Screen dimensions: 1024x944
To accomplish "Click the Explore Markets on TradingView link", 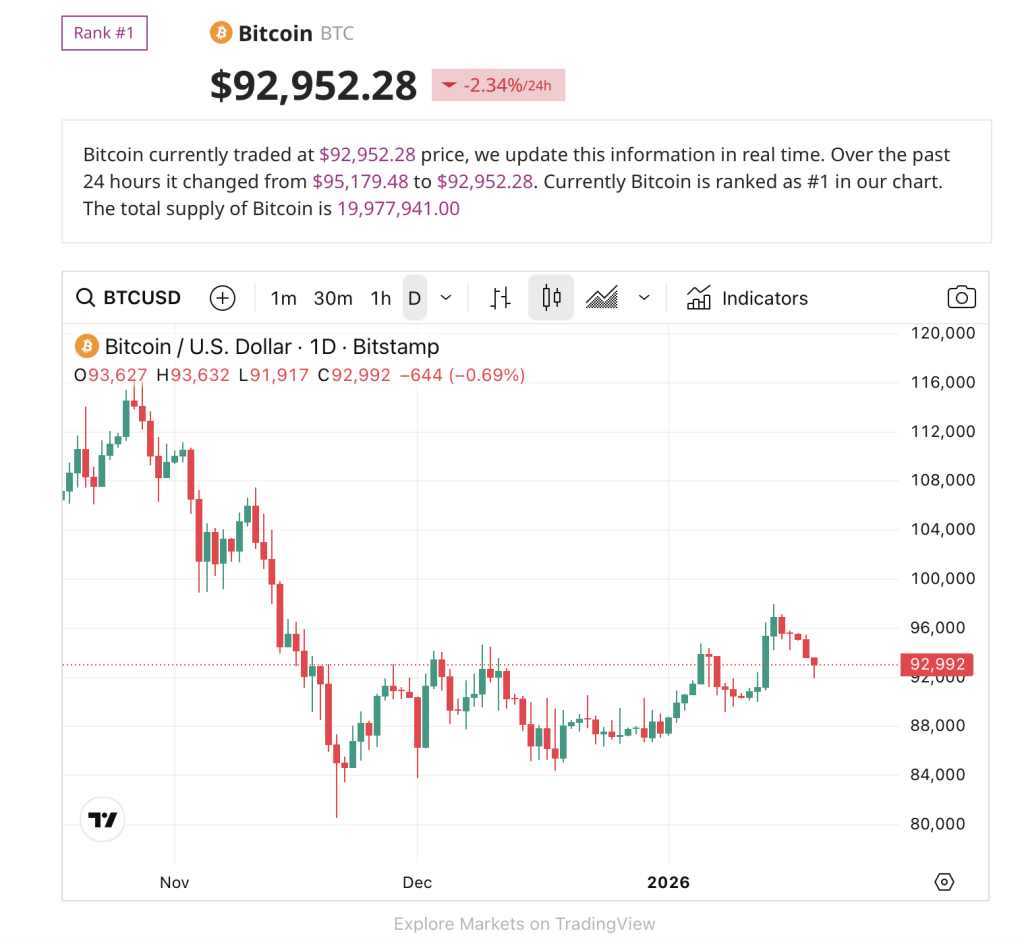I will (525, 924).
